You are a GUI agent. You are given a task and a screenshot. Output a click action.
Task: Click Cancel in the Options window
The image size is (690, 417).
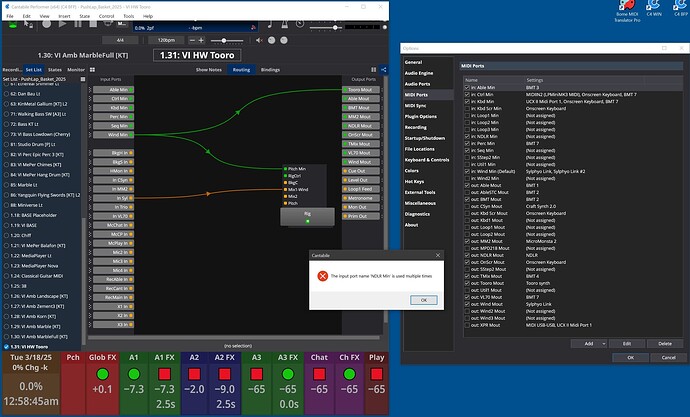[668, 357]
